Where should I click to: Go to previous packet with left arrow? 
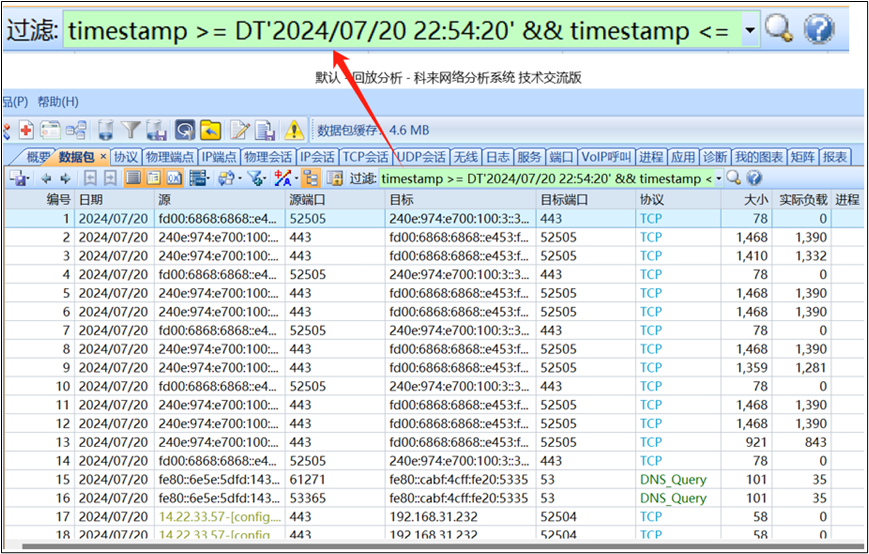click(46, 179)
